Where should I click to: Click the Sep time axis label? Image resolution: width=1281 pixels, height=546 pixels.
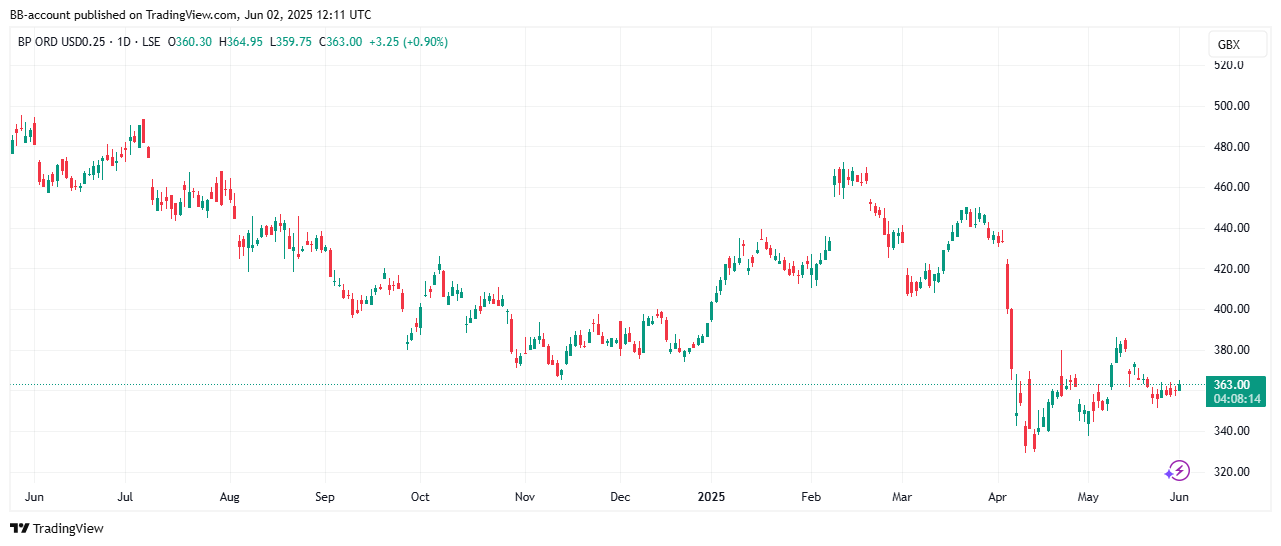click(324, 497)
